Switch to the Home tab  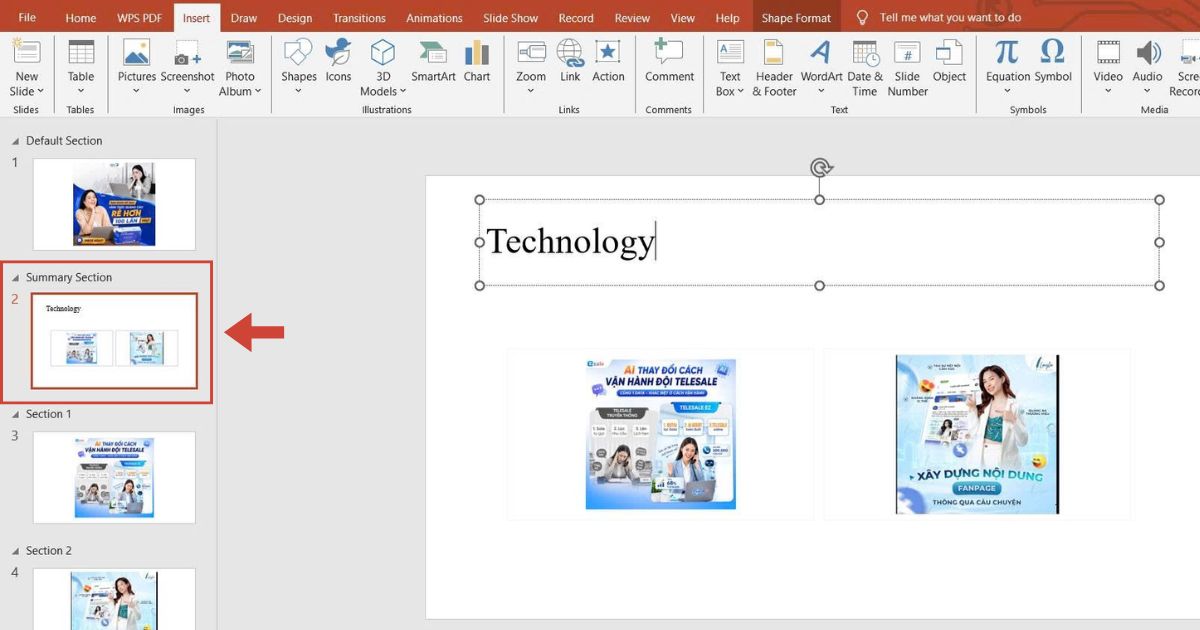81,18
